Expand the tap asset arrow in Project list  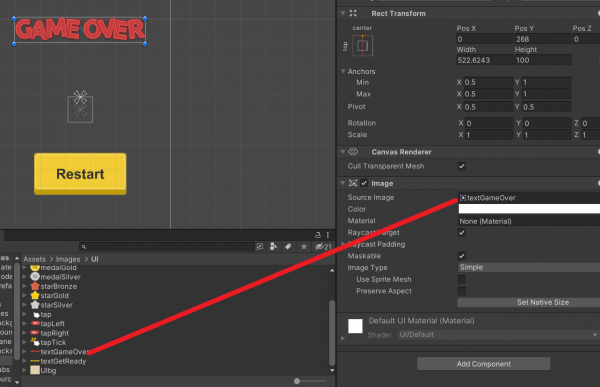(x=24, y=314)
